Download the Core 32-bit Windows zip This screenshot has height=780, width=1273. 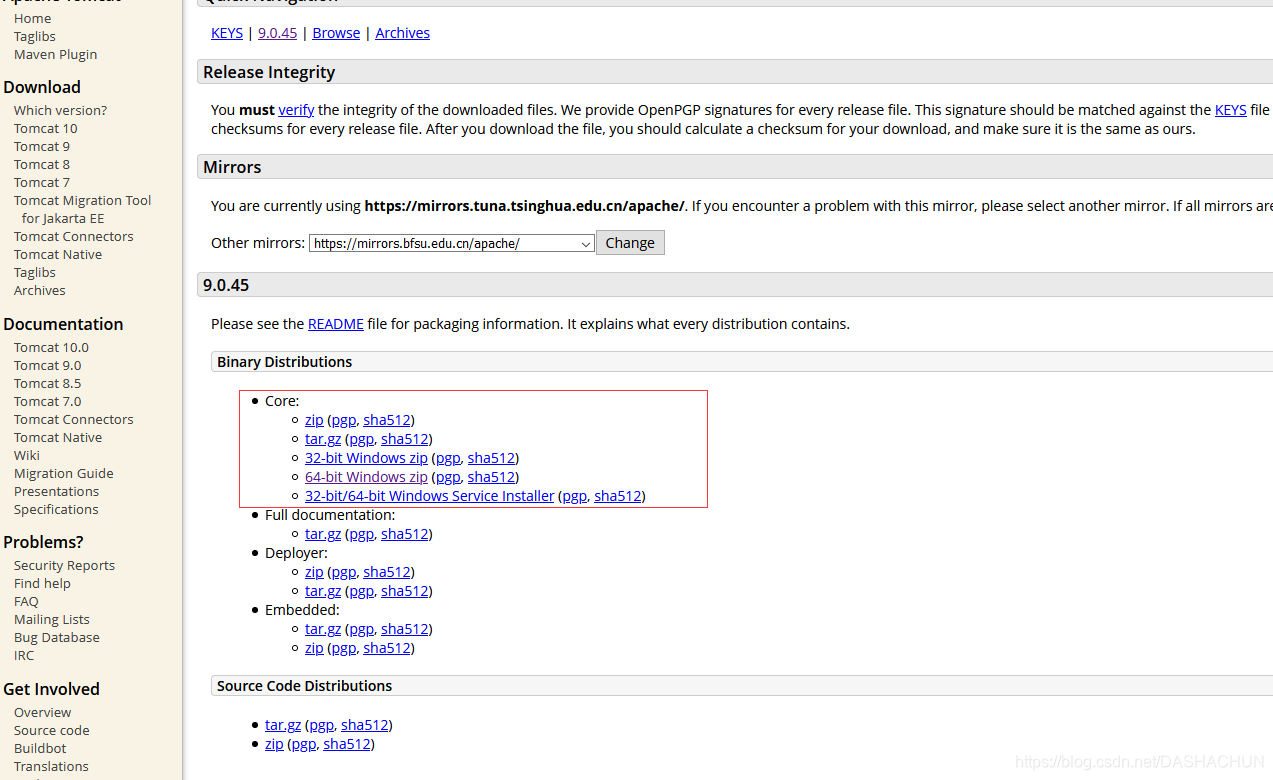pos(366,458)
